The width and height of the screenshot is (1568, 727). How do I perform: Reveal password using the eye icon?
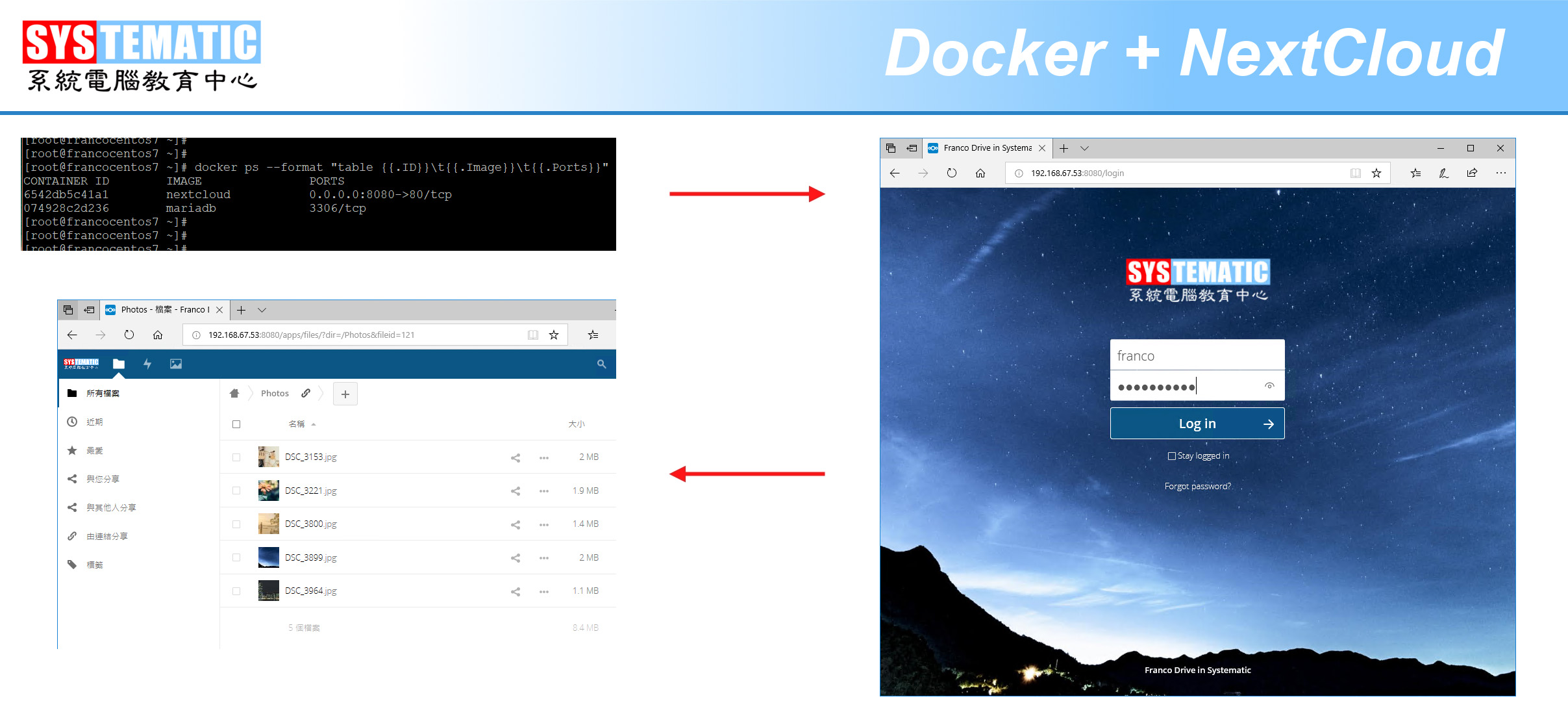pyautogui.click(x=1269, y=386)
